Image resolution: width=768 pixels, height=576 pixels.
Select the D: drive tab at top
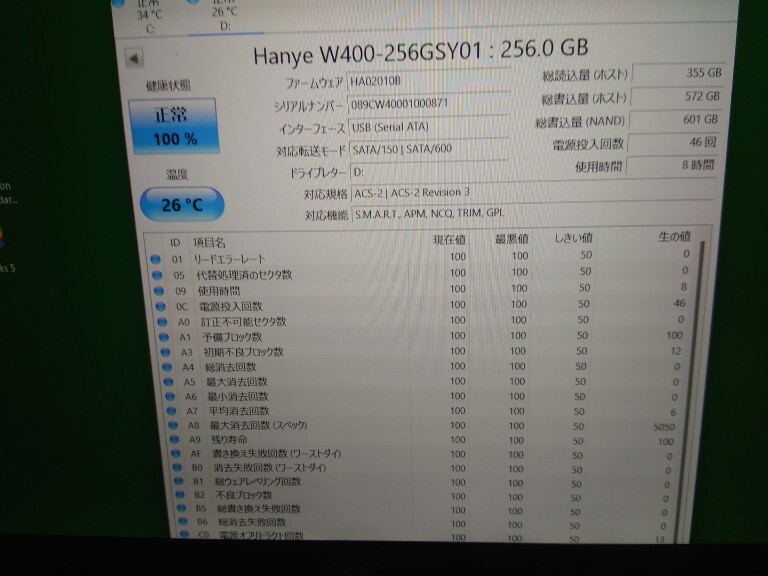[x=224, y=16]
